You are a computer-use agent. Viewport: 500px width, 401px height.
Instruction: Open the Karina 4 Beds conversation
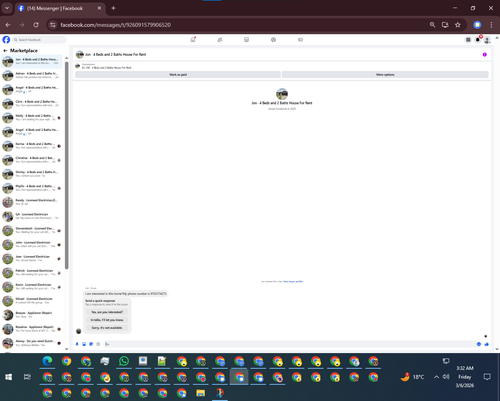click(x=32, y=146)
